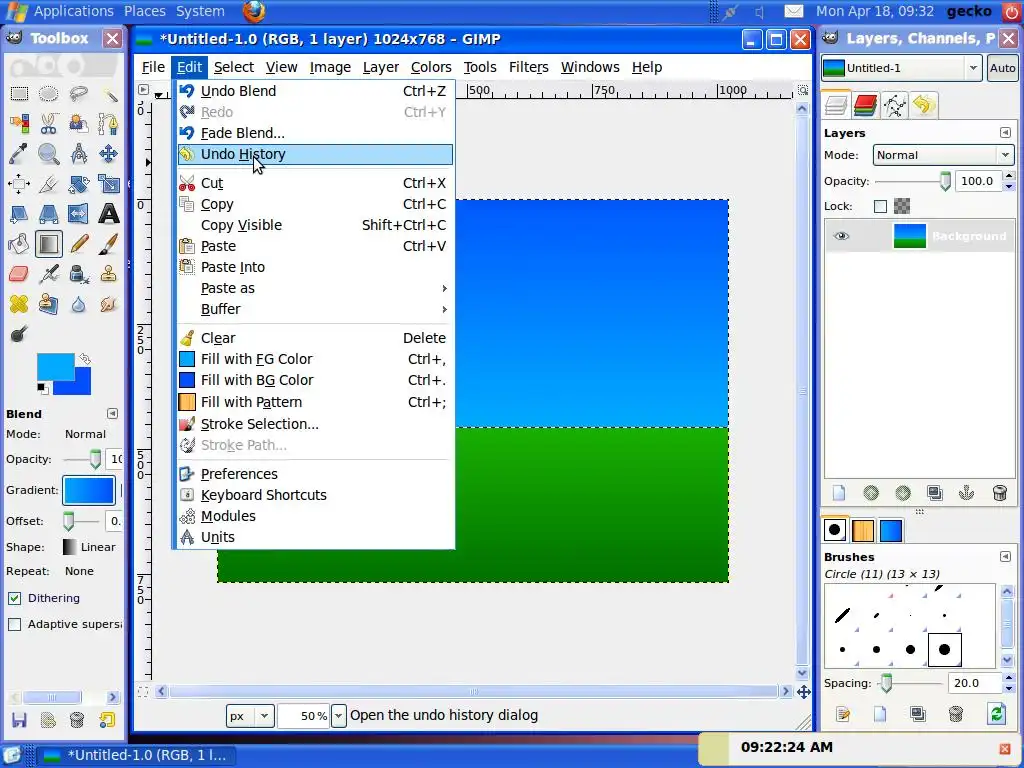
Task: Select the Ellipse Select tool
Action: tap(48, 94)
